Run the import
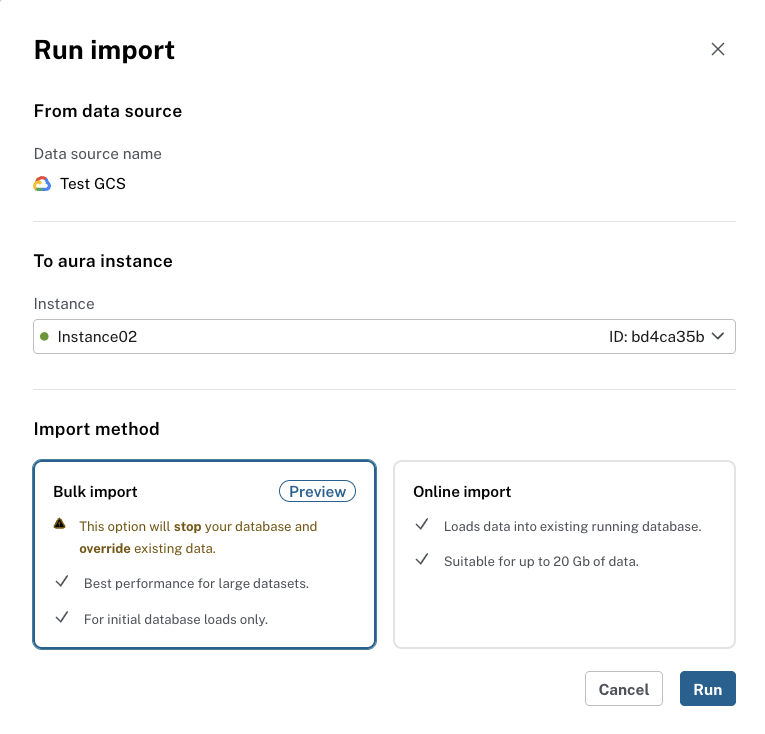The height and width of the screenshot is (734, 765). (708, 689)
